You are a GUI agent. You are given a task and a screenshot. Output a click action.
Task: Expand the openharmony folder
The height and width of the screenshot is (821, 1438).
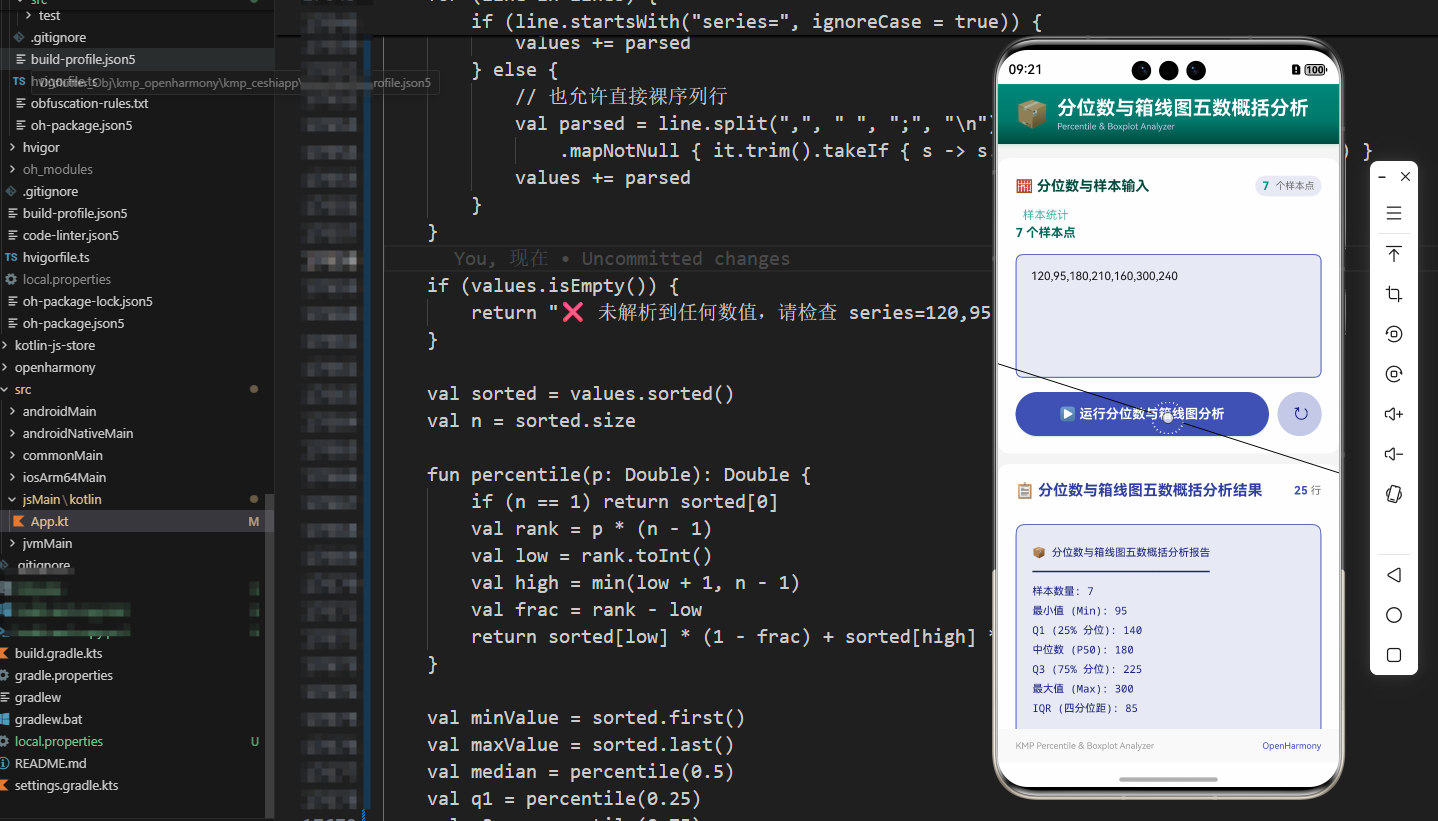tap(5, 367)
